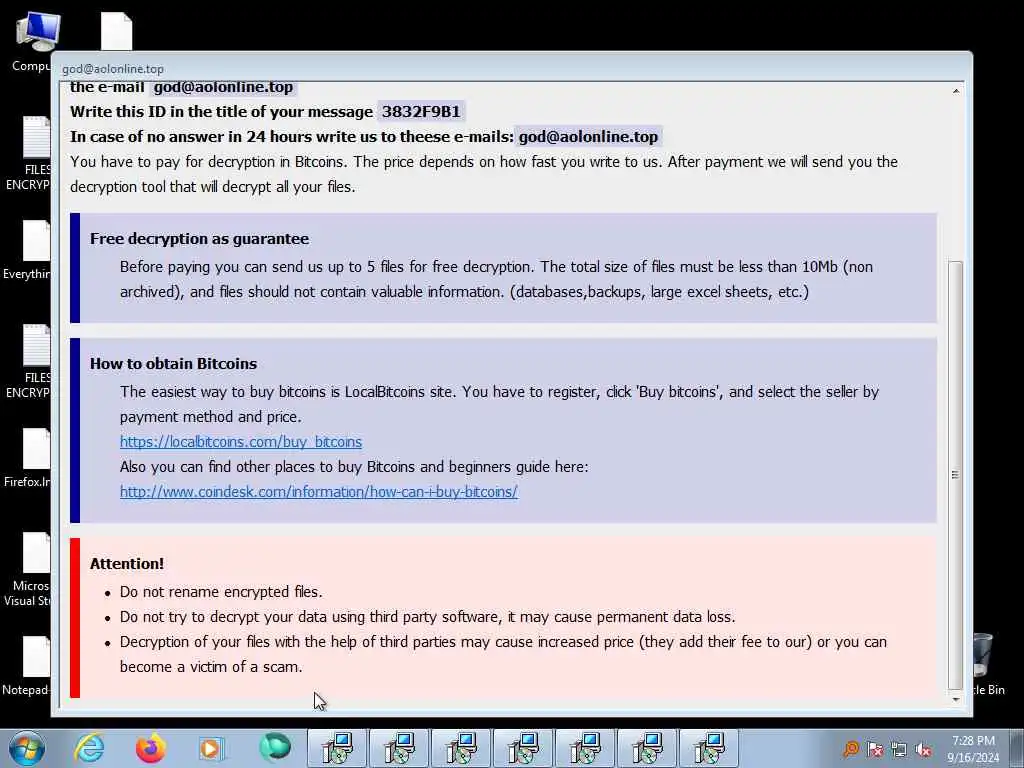Click the 'Attention!' heading
The width and height of the screenshot is (1024, 768).
[127, 564]
